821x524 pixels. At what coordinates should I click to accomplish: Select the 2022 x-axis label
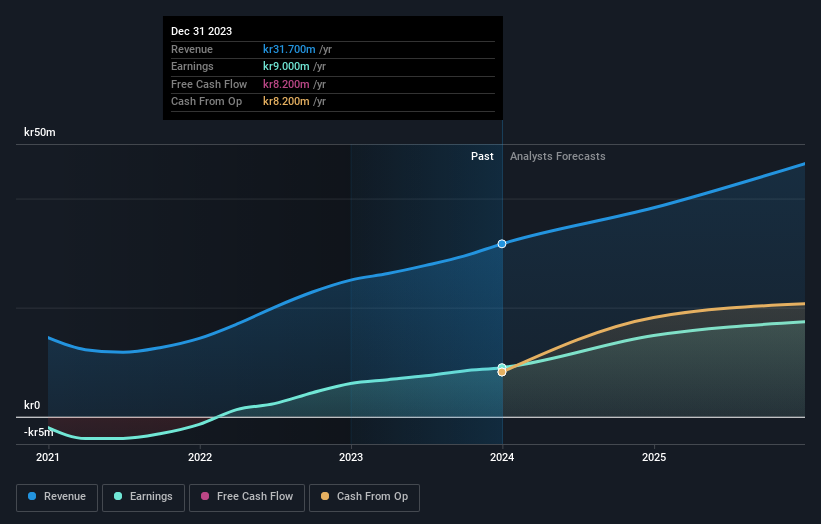pos(200,458)
